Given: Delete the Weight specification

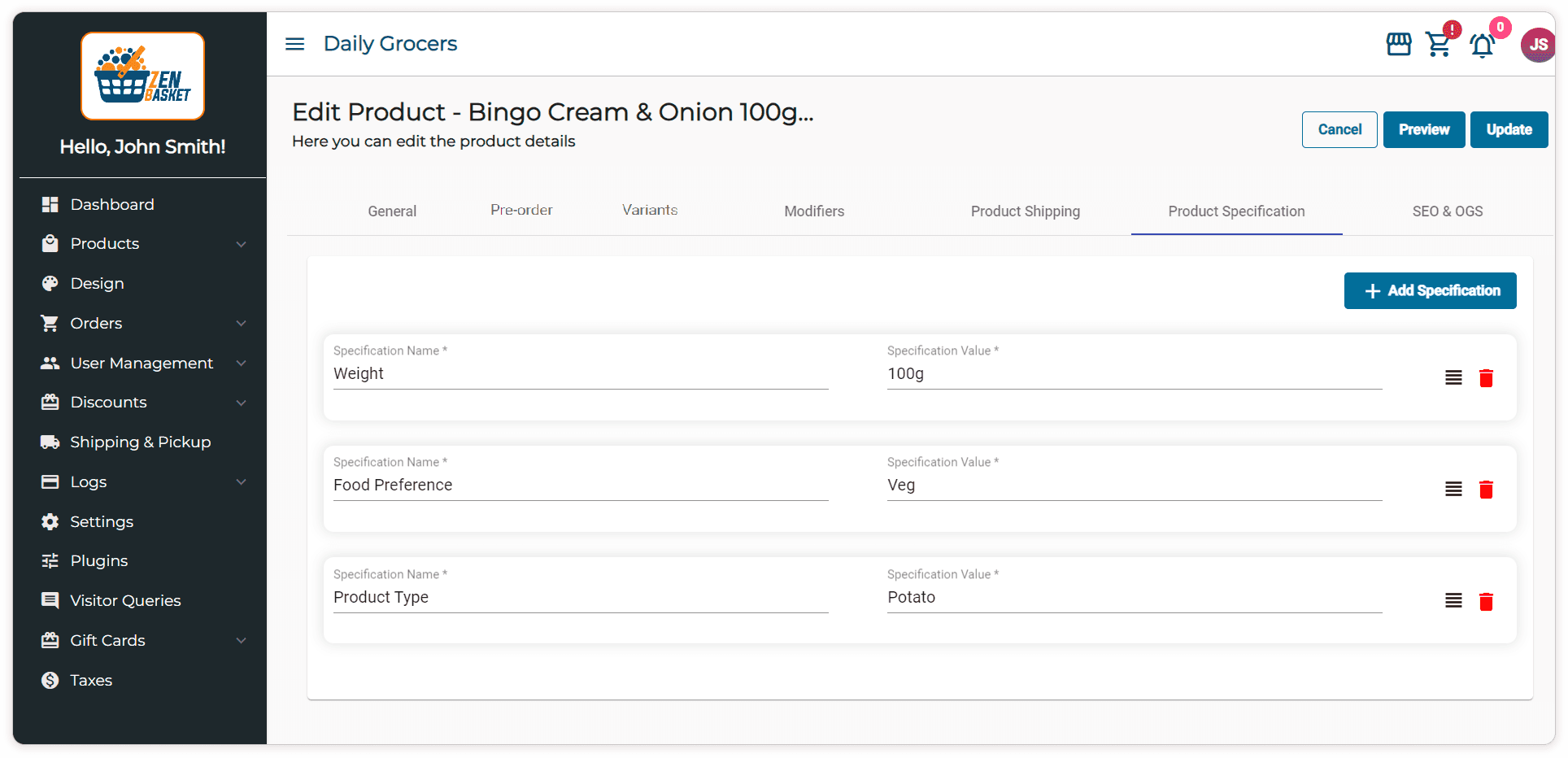Looking at the screenshot, I should click(x=1486, y=378).
